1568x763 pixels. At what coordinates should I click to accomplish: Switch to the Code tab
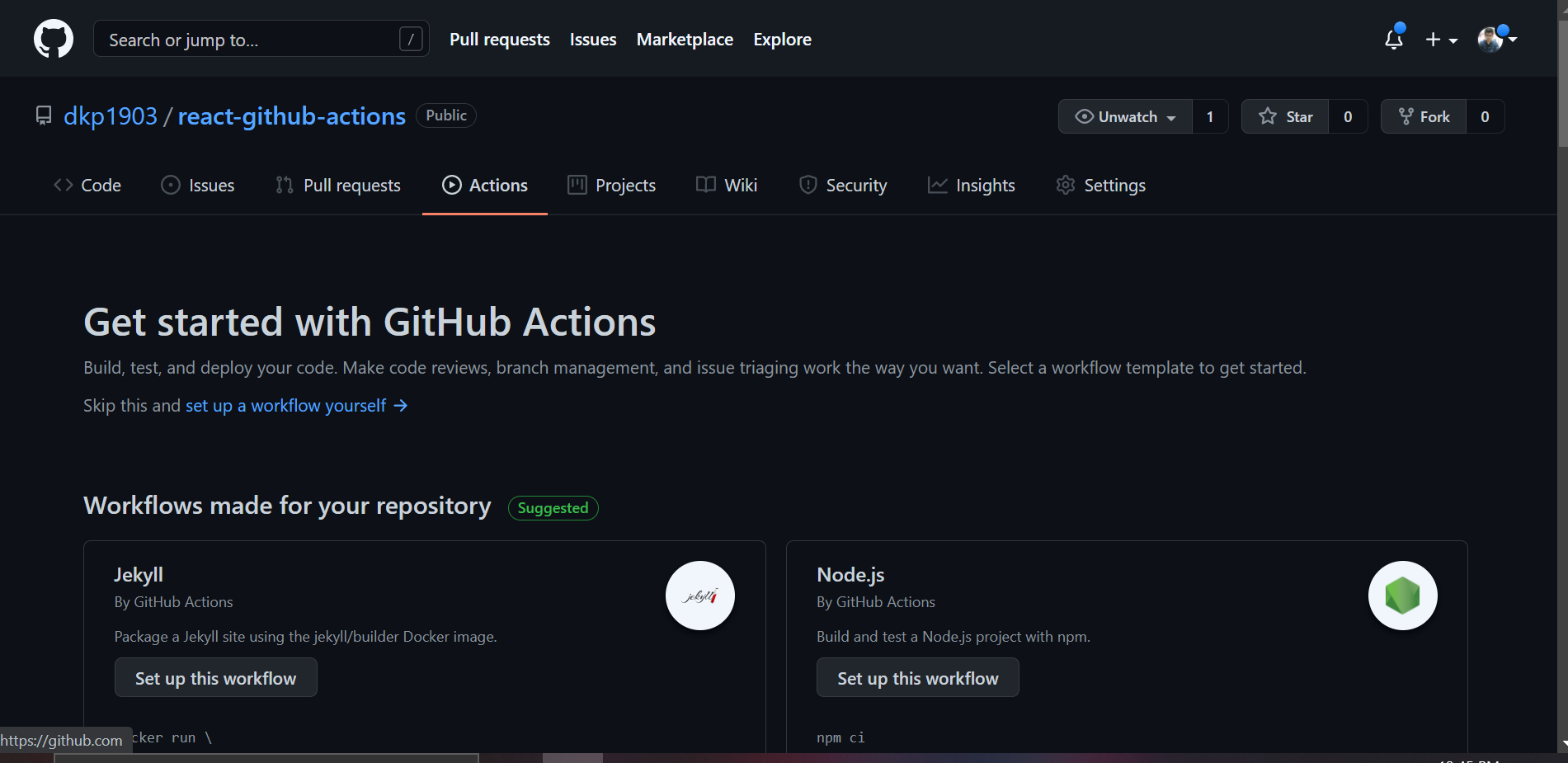coord(87,185)
